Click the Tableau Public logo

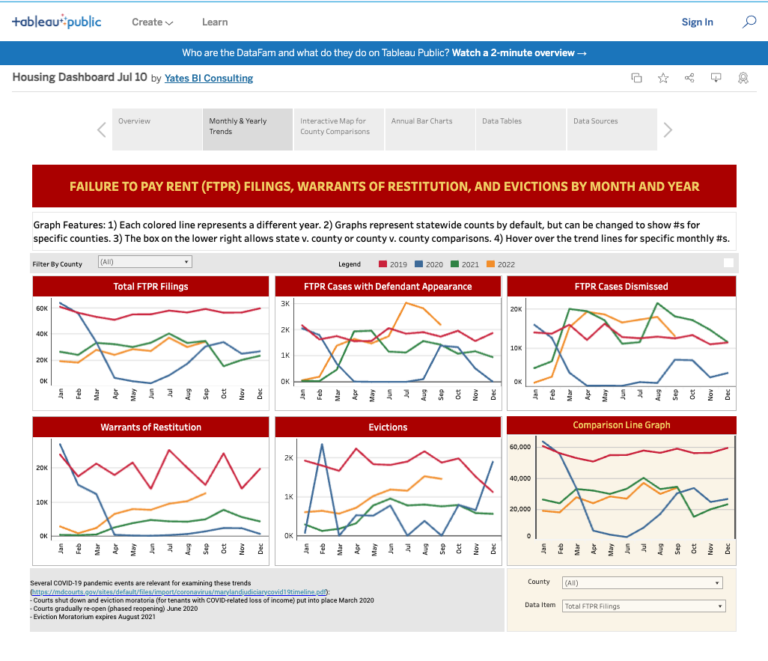(56, 22)
